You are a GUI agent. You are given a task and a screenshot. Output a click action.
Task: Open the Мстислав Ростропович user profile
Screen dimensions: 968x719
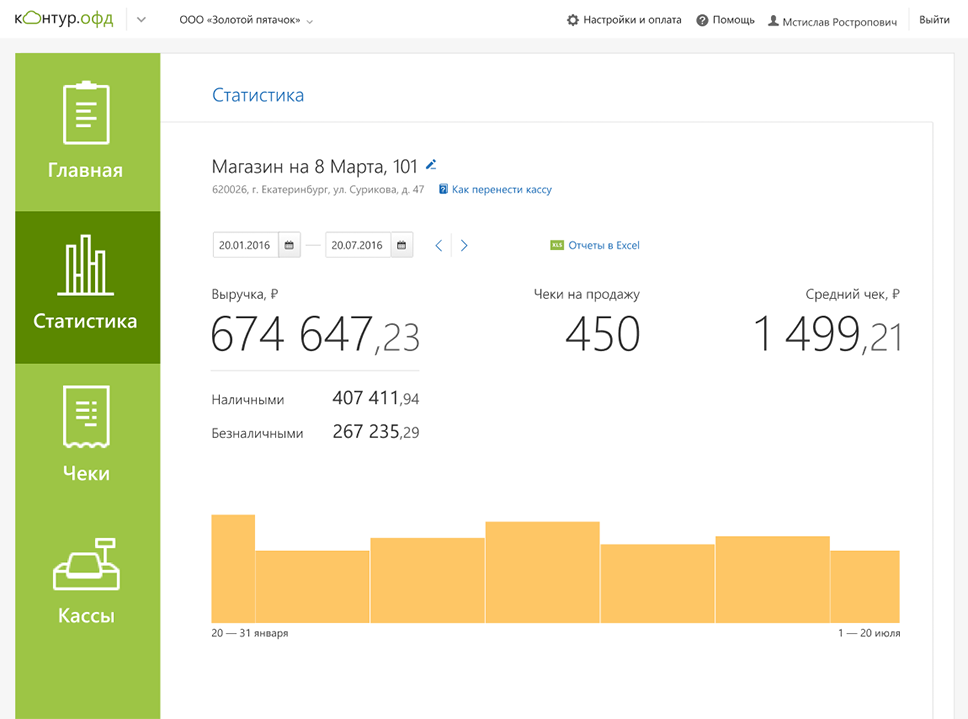pyautogui.click(x=832, y=20)
